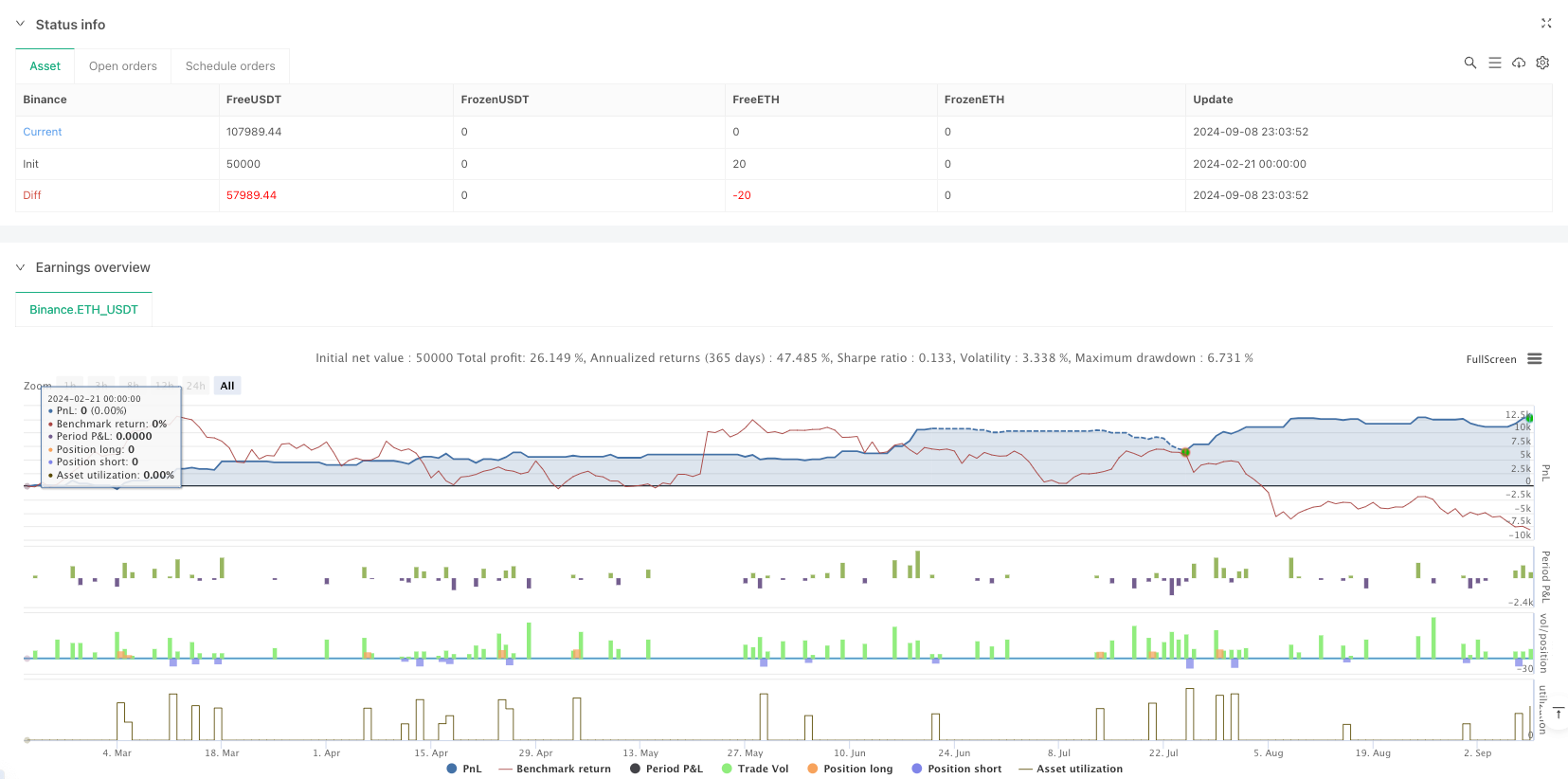Screen dimensions: 1568x779
Task: Switch to the Schedule orders tab
Action: (230, 66)
